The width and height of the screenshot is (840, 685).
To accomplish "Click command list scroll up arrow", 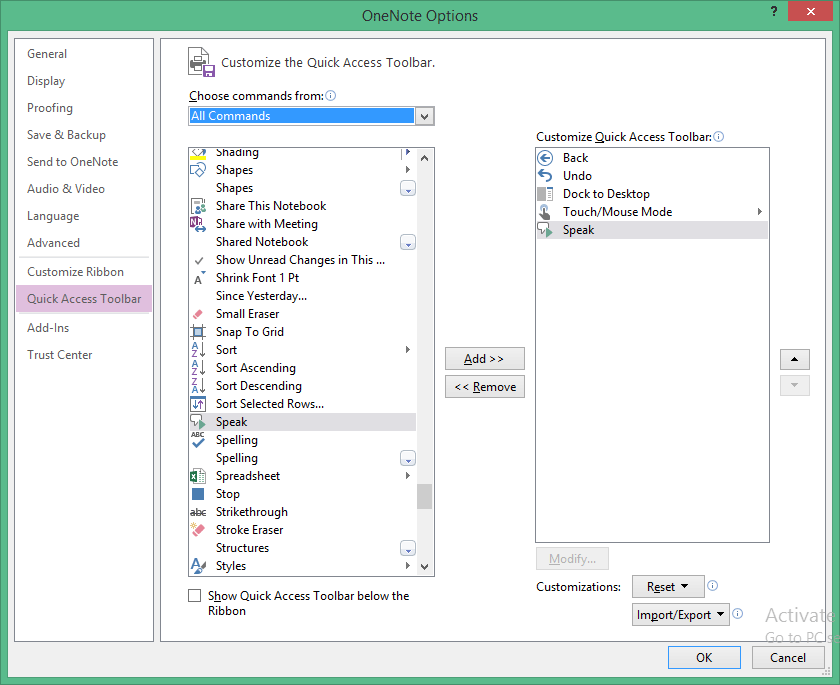I will point(424,158).
